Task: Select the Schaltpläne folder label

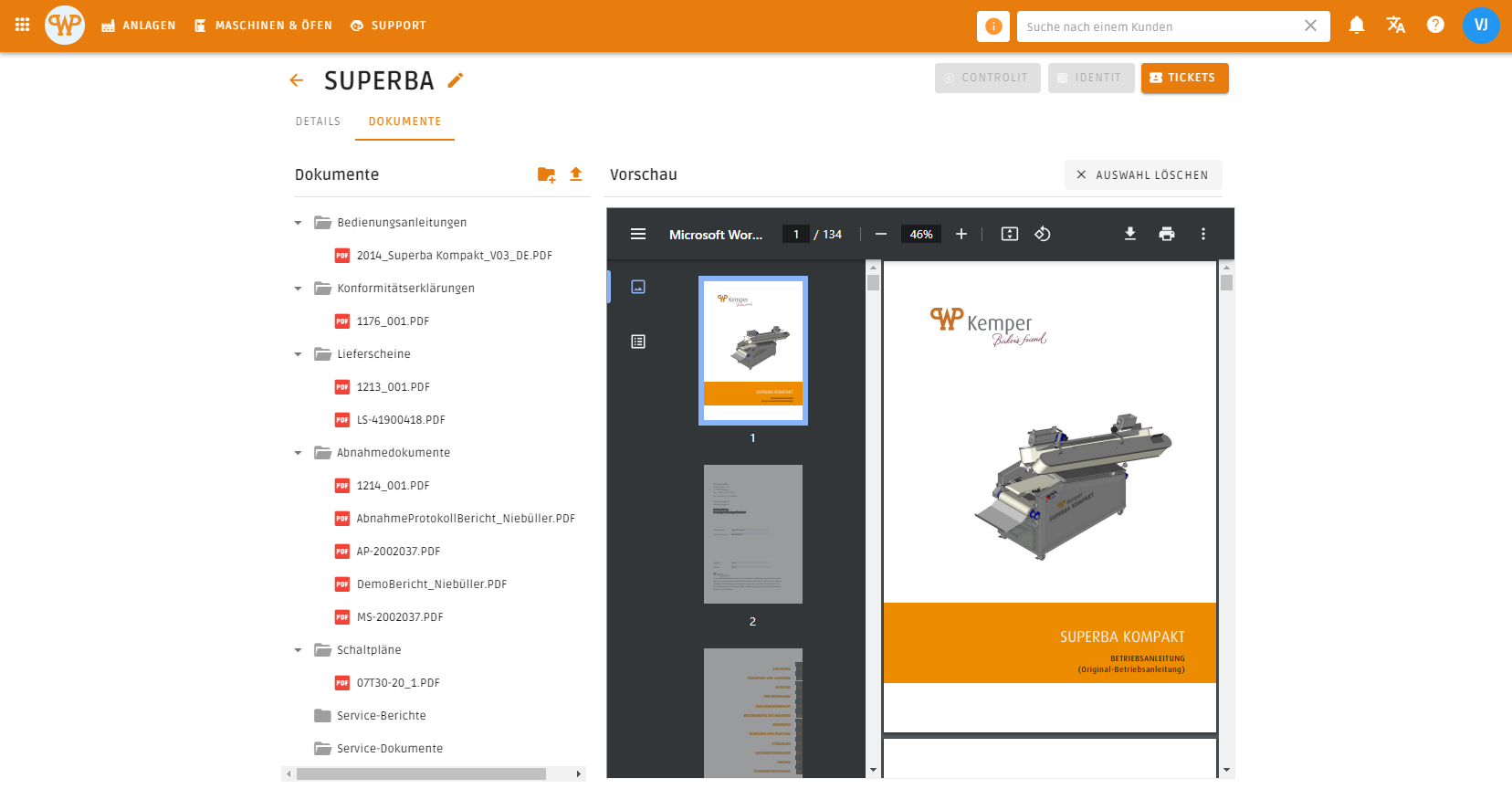Action: [x=369, y=650]
